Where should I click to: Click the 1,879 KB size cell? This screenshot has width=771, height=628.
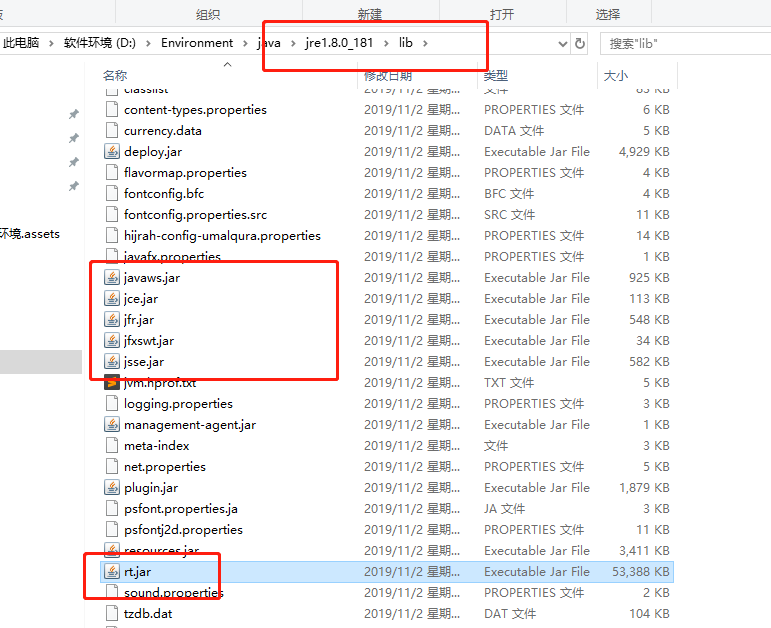[644, 487]
